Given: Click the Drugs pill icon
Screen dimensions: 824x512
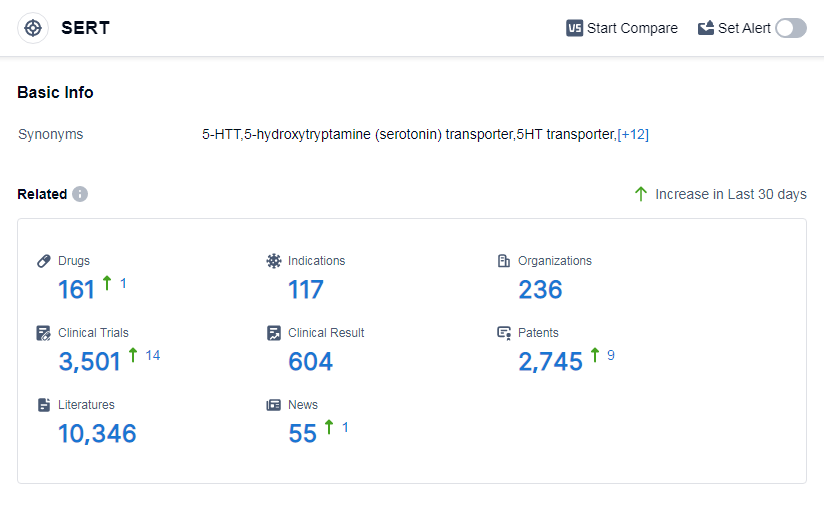Looking at the screenshot, I should [44, 261].
